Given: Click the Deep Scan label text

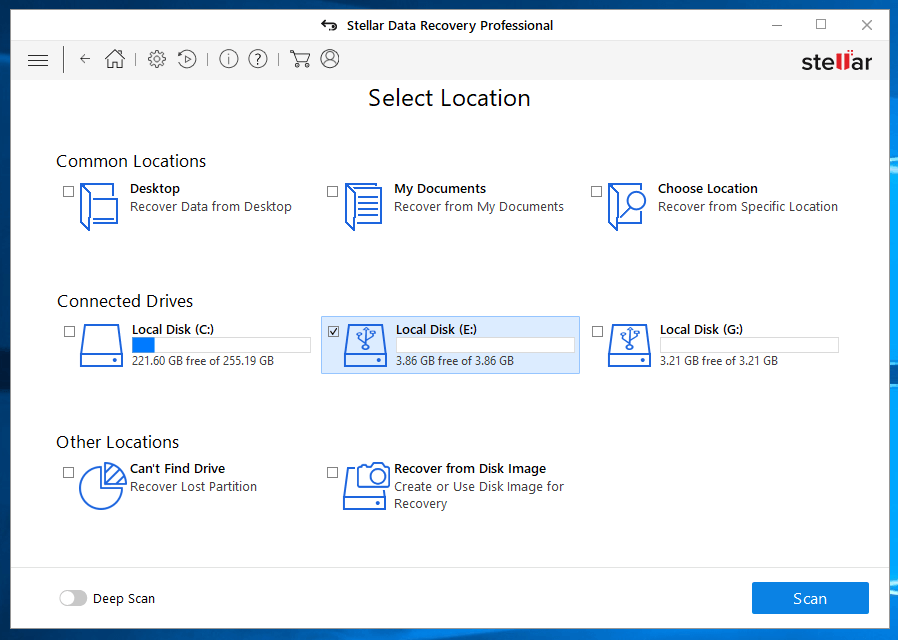Looking at the screenshot, I should coord(124,598).
